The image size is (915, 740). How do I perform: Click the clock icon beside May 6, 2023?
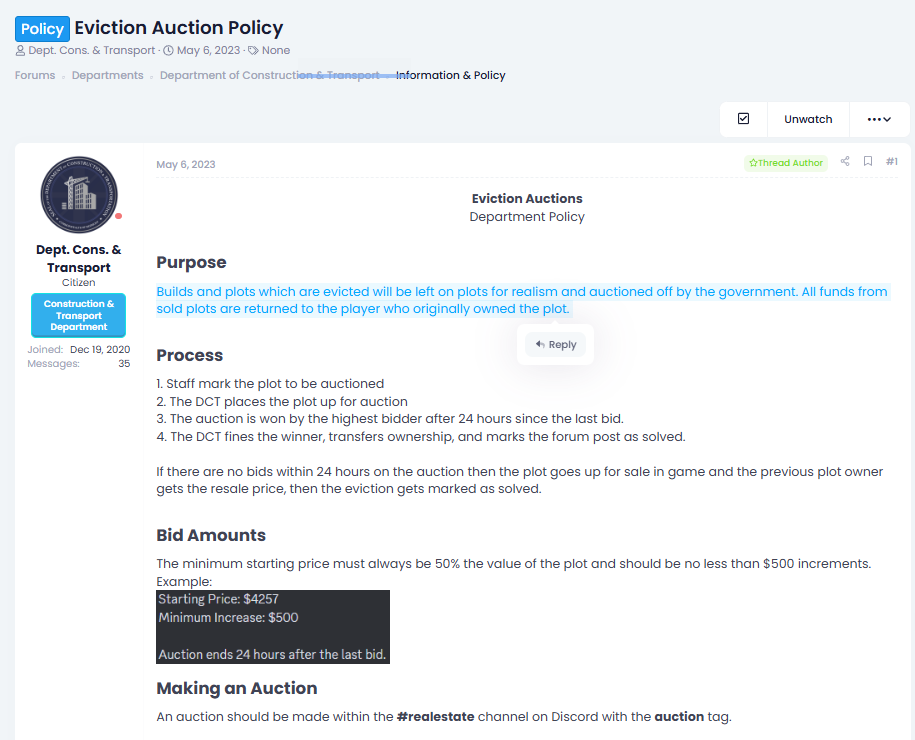click(168, 51)
